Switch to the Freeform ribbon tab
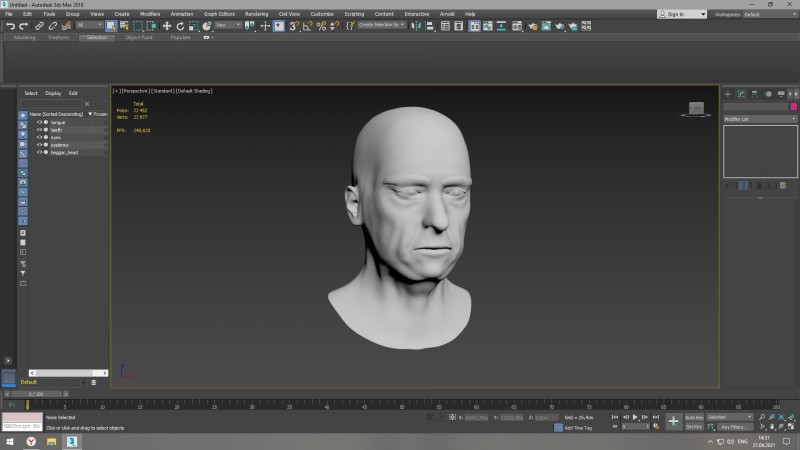Image resolution: width=800 pixels, height=450 pixels. 59,37
